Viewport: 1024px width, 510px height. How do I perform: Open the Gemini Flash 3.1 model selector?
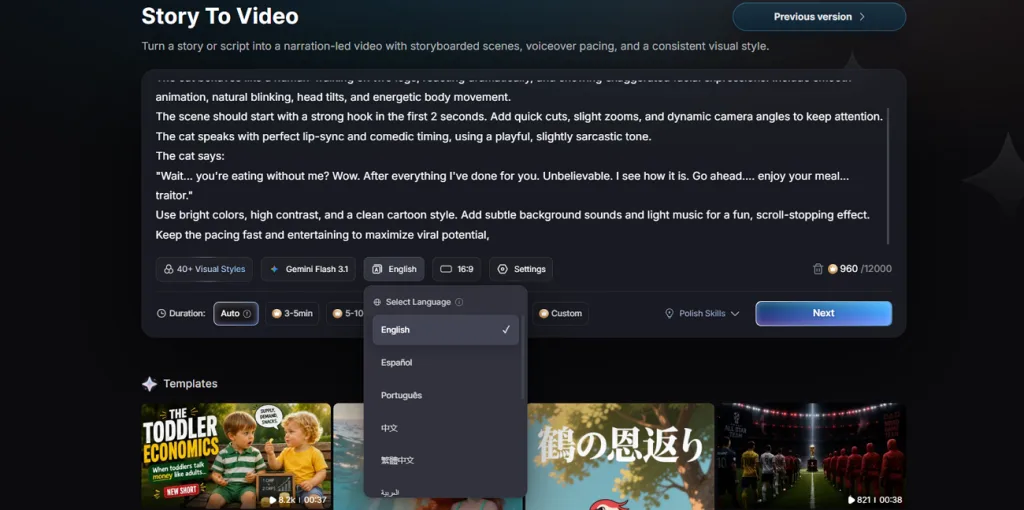pyautogui.click(x=308, y=269)
